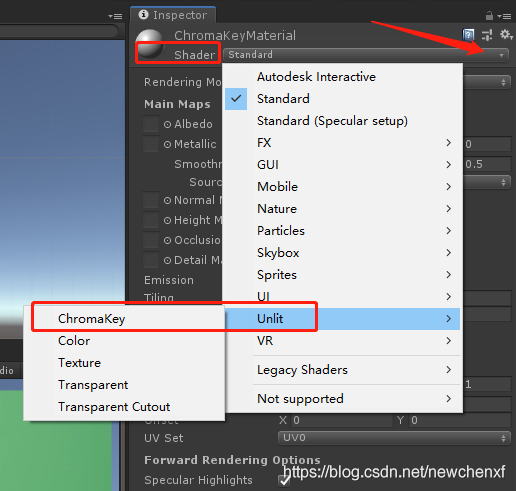
Task: Expand the Legacy Shaders submenu
Action: point(342,370)
